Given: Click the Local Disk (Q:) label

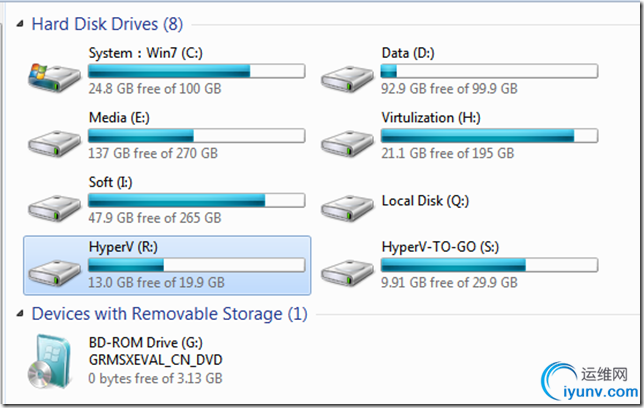Looking at the screenshot, I should tap(425, 201).
